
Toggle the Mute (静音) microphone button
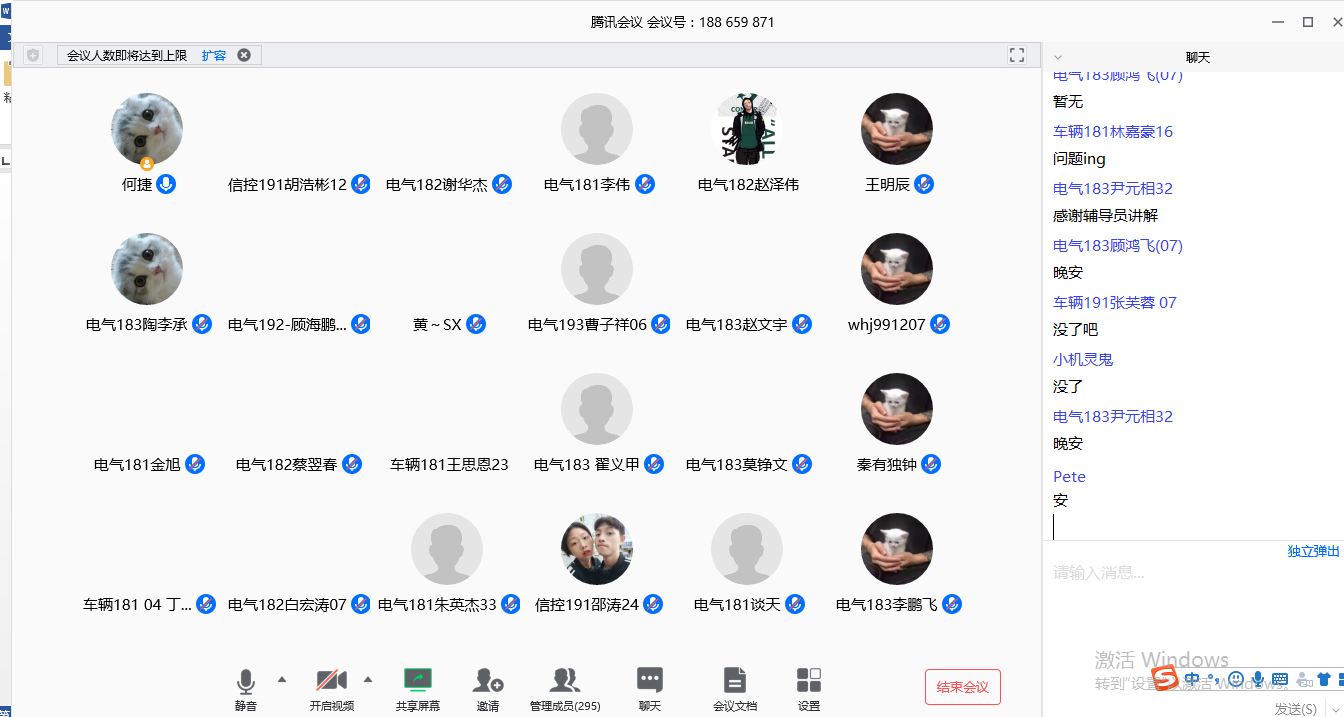point(246,681)
